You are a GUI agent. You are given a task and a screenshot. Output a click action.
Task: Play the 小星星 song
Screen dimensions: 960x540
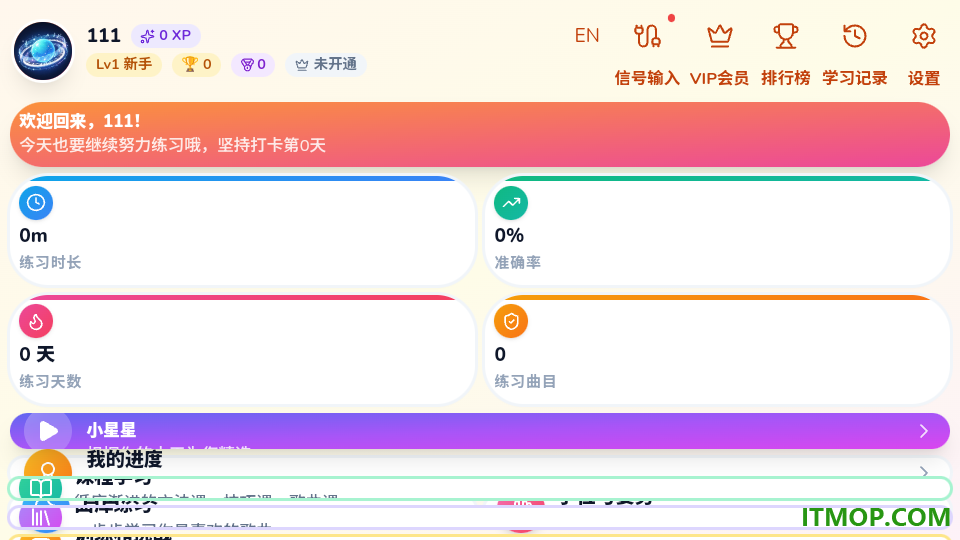tap(48, 431)
